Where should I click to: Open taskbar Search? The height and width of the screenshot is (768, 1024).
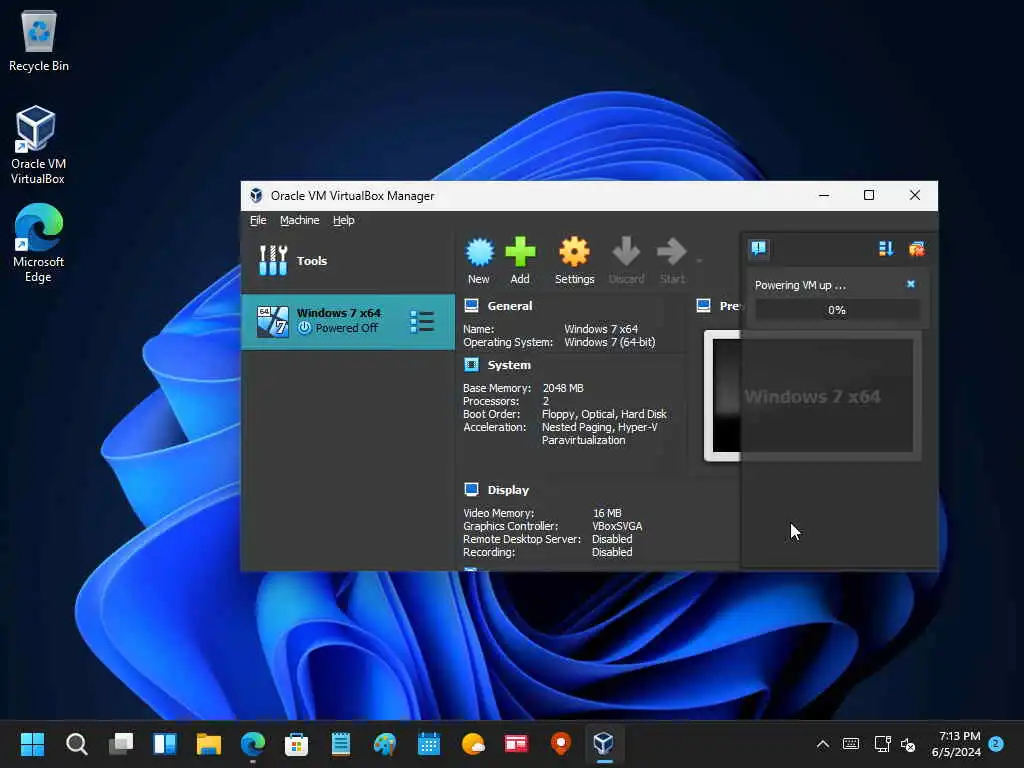tap(76, 744)
